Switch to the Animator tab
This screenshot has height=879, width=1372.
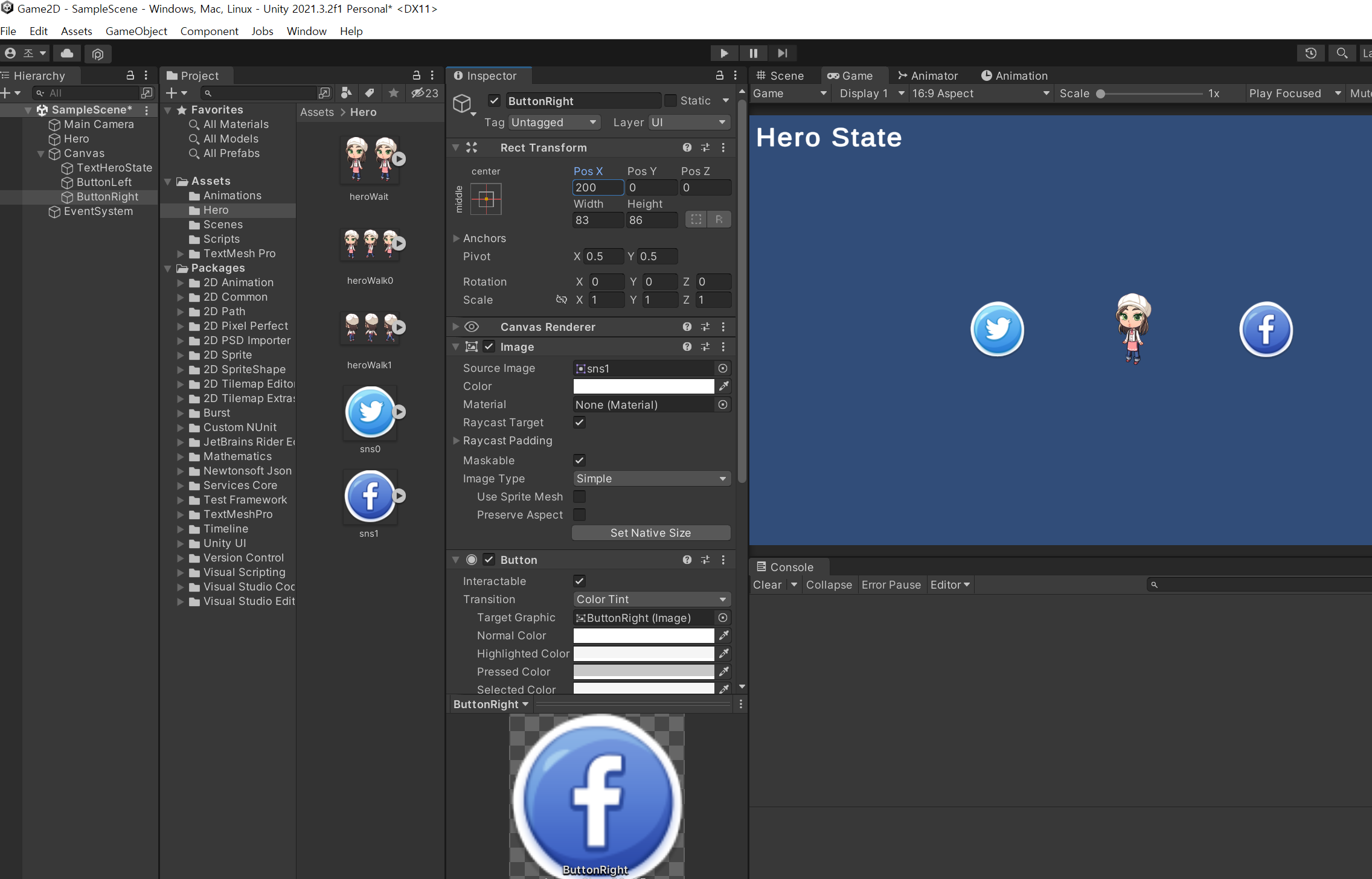tap(928, 75)
